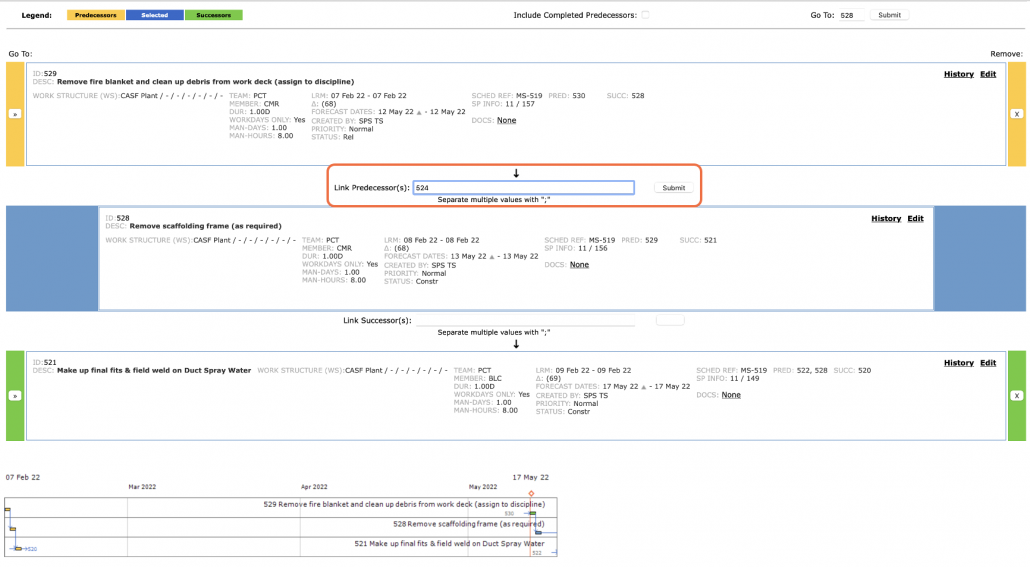Submit the top Go To value
Screen dimensions: 1030x567
click(889, 15)
